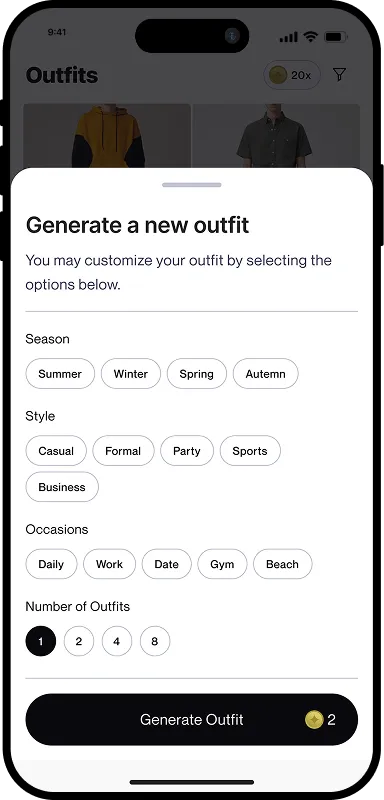Select the Autemn season chip
The width and height of the screenshot is (384, 800).
click(x=266, y=373)
